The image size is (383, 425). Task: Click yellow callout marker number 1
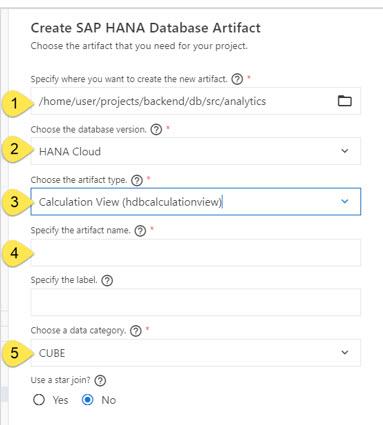click(x=17, y=103)
